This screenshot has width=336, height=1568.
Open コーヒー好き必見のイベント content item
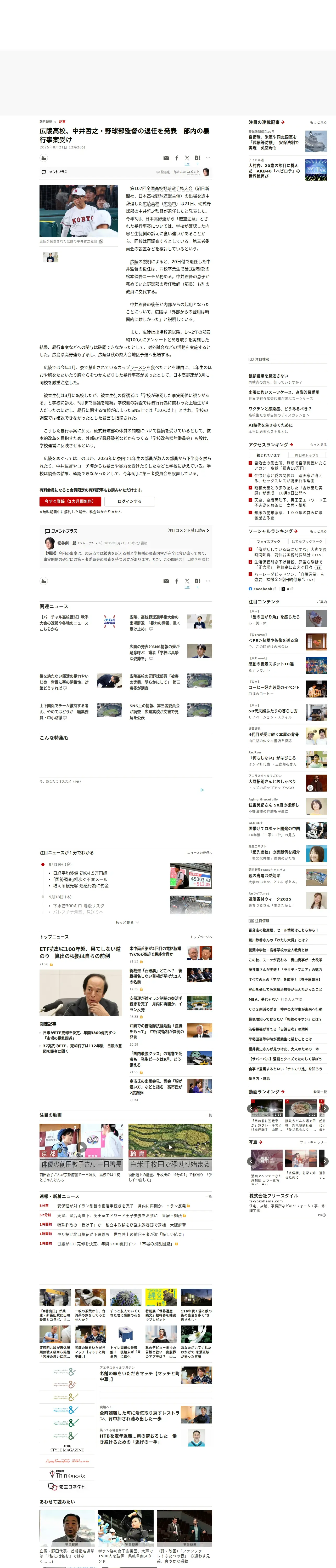pos(274,687)
